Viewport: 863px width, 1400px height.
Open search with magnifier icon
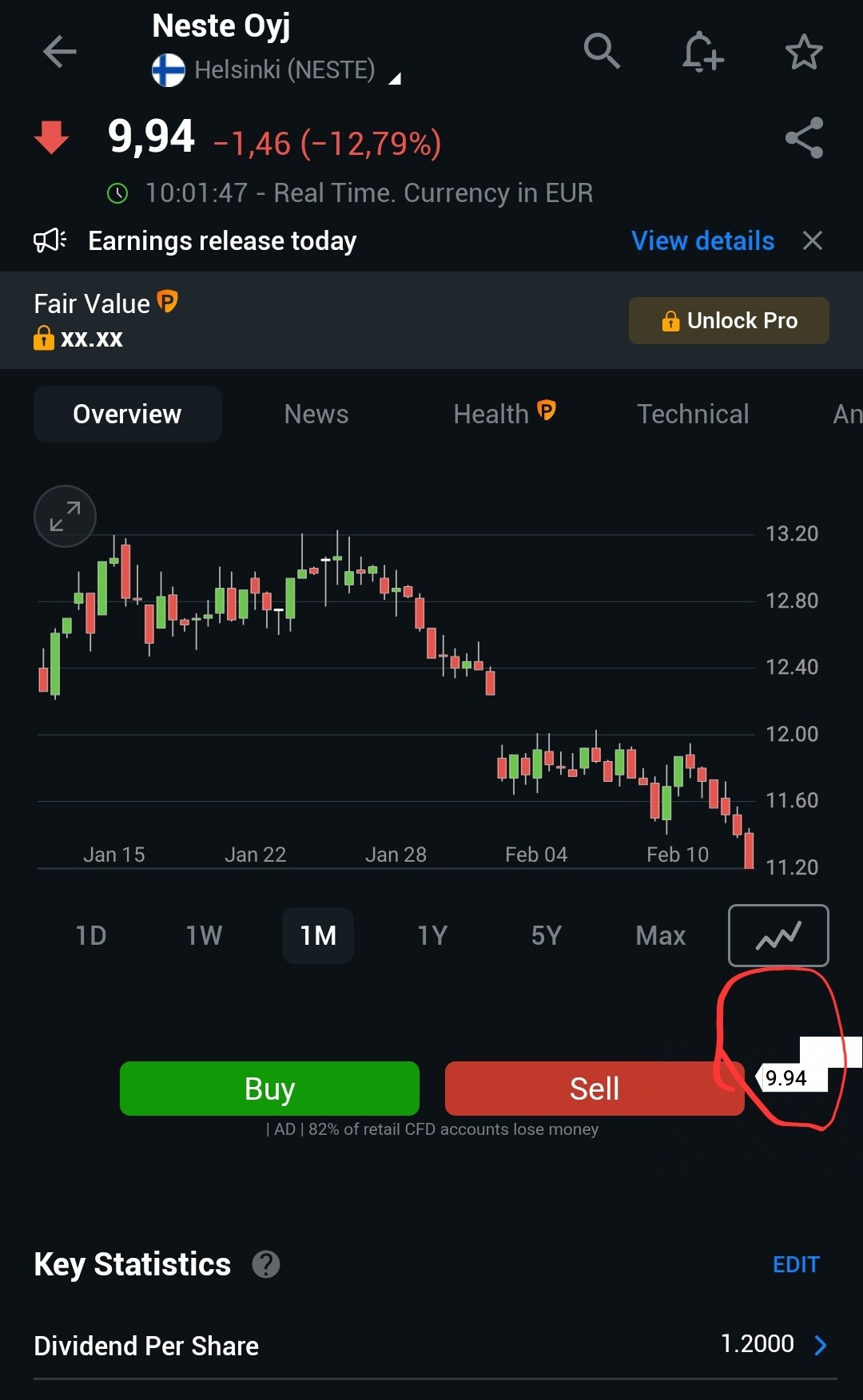point(602,52)
